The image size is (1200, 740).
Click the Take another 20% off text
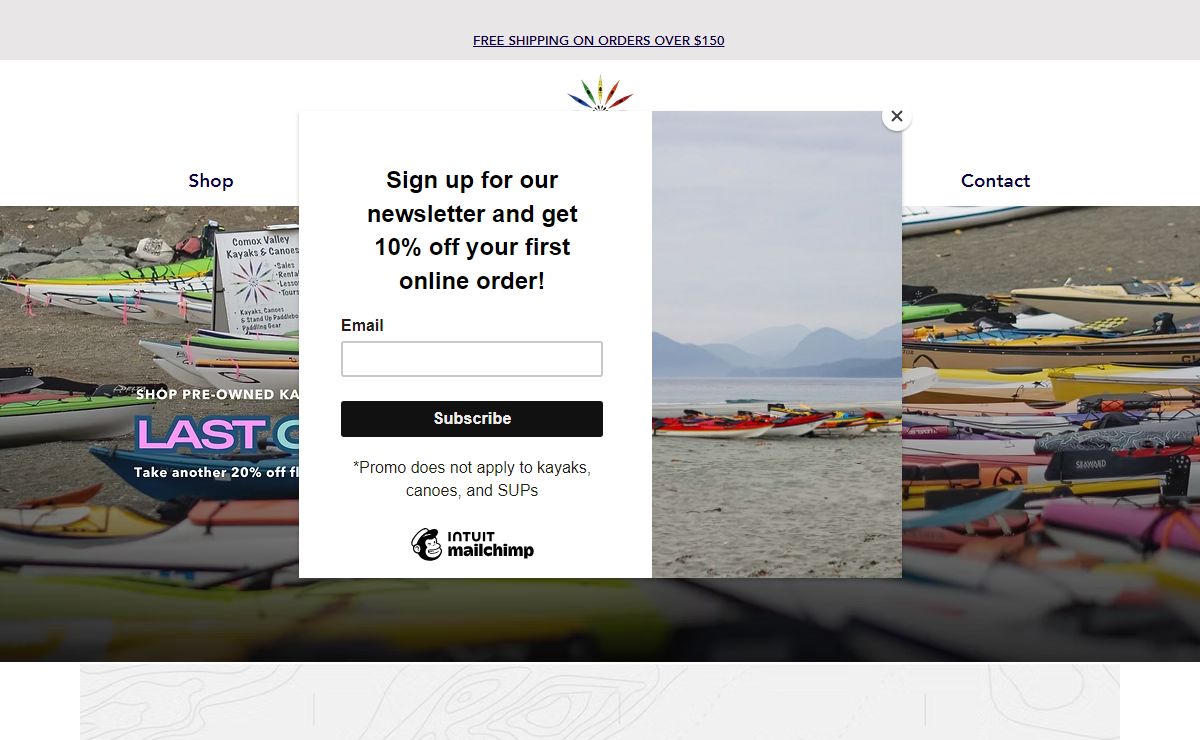(217, 472)
